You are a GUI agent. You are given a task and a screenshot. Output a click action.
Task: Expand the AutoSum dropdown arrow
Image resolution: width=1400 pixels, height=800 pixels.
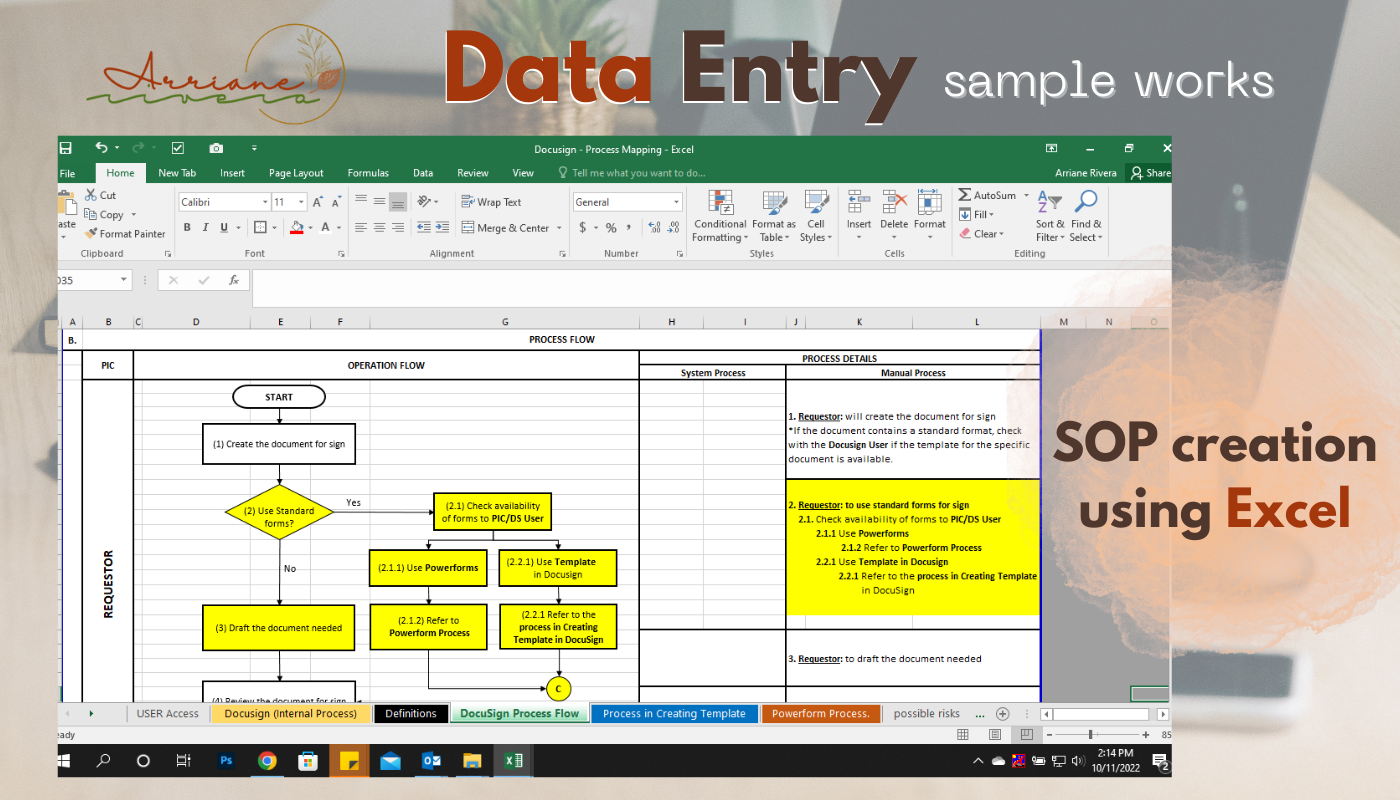click(x=1025, y=196)
